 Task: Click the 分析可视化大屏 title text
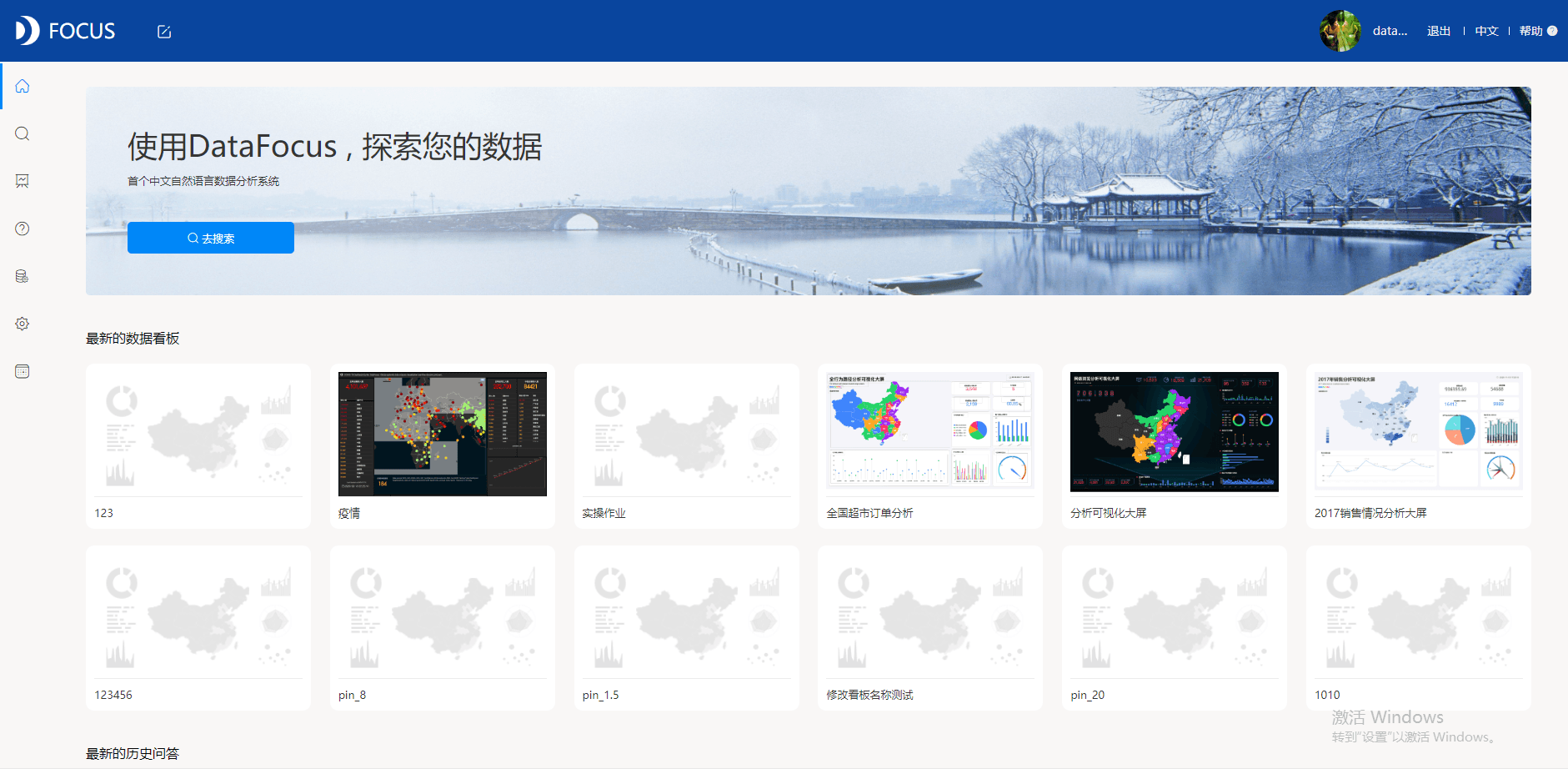click(1109, 513)
